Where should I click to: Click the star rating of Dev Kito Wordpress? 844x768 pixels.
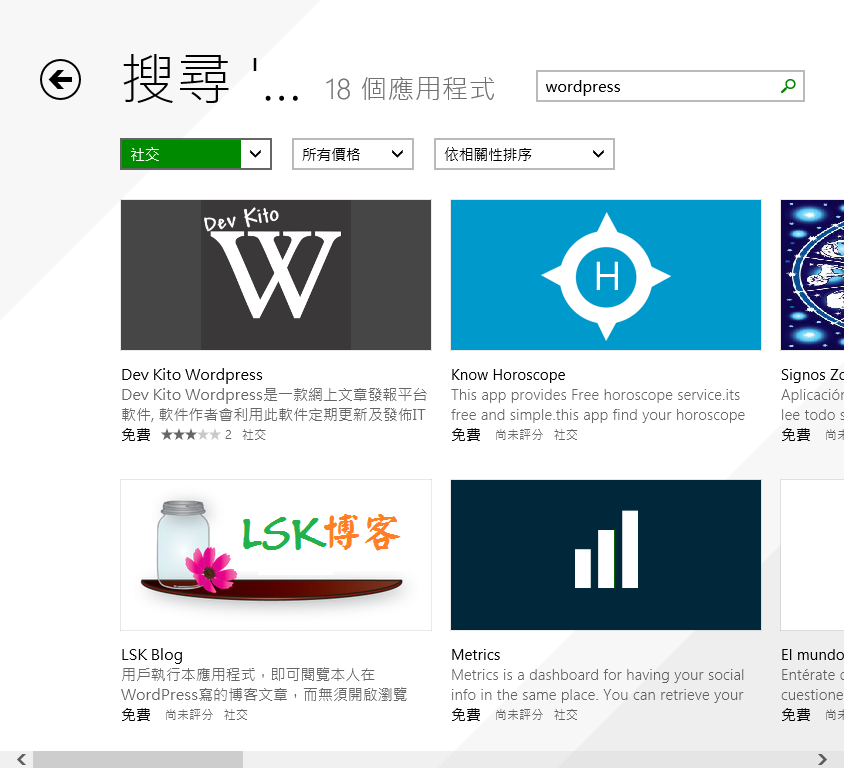191,435
